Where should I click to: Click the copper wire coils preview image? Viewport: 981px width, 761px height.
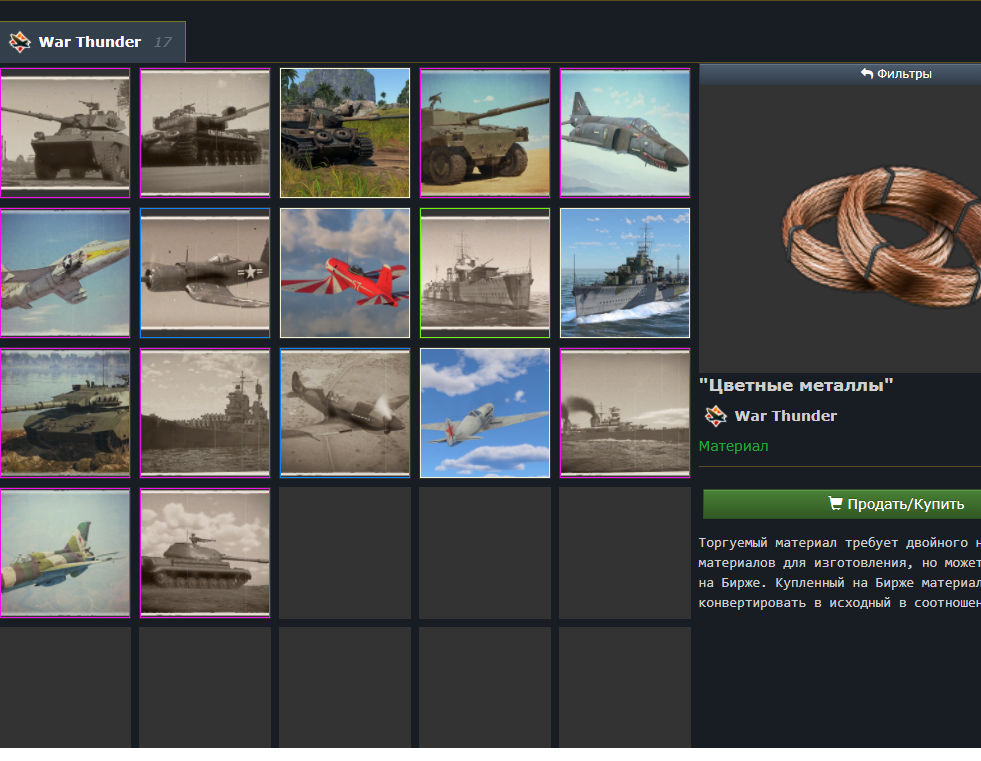[881, 237]
